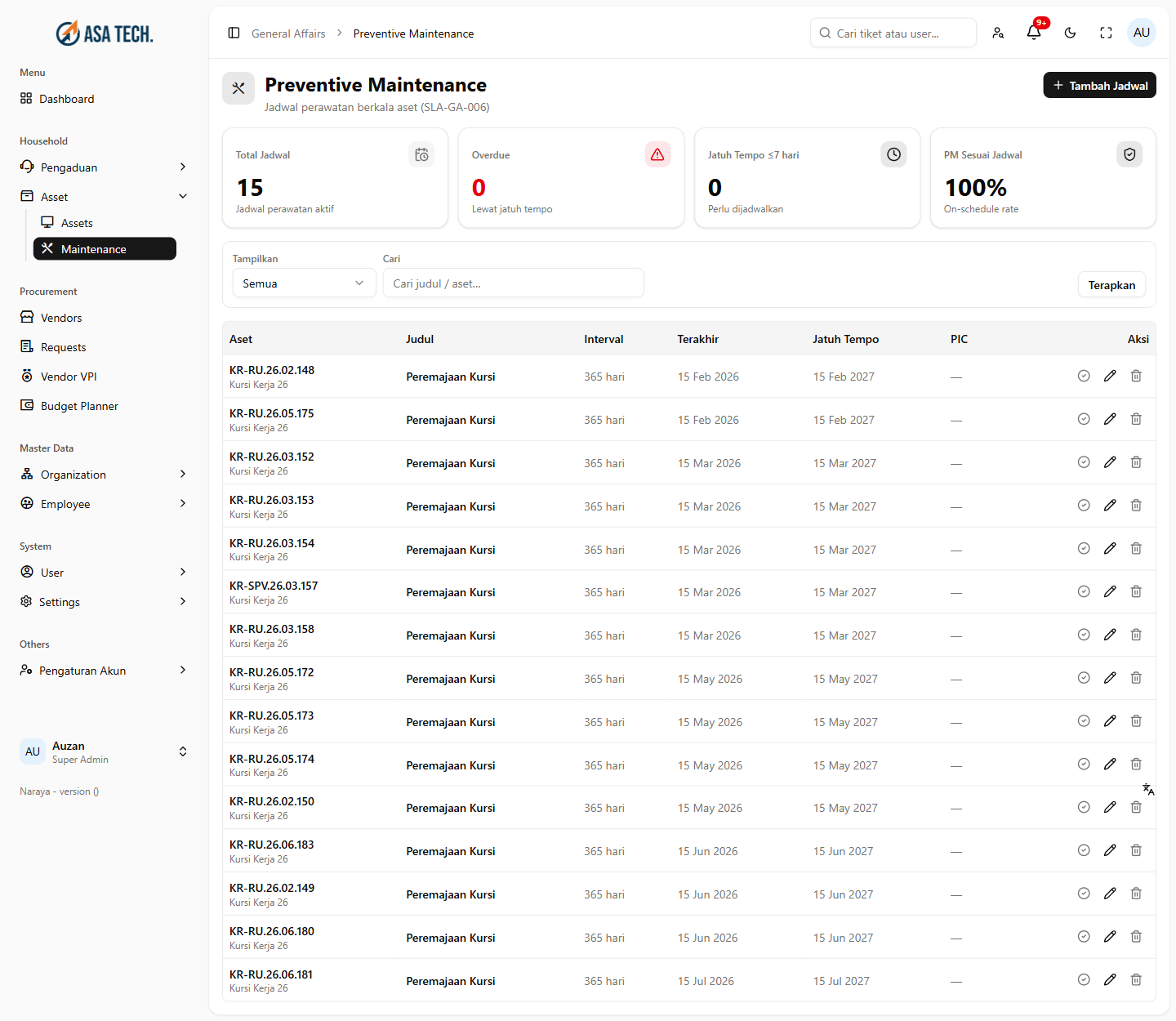The image size is (1176, 1021).
Task: Expand the Organization submenu
Action: pyautogui.click(x=104, y=474)
